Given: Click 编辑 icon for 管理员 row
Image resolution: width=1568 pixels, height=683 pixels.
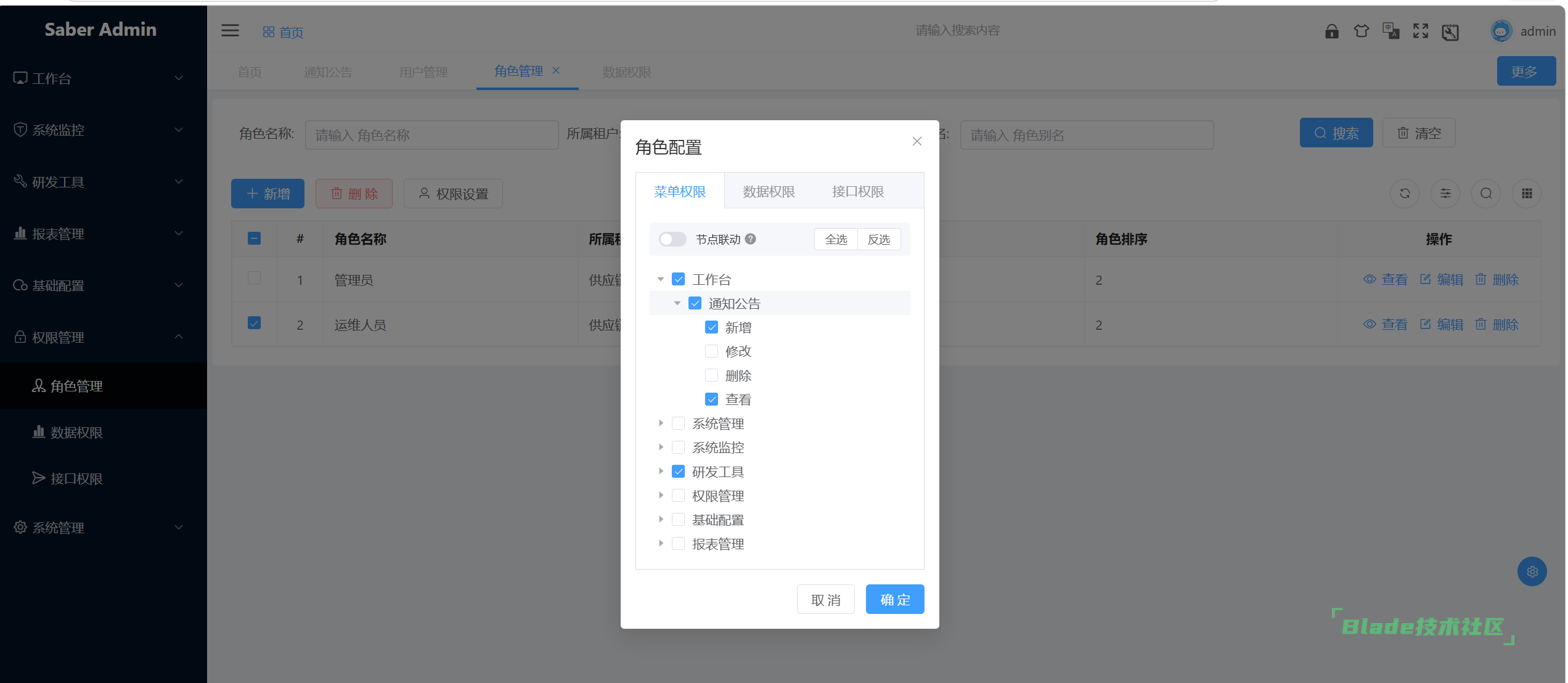Looking at the screenshot, I should point(1425,279).
